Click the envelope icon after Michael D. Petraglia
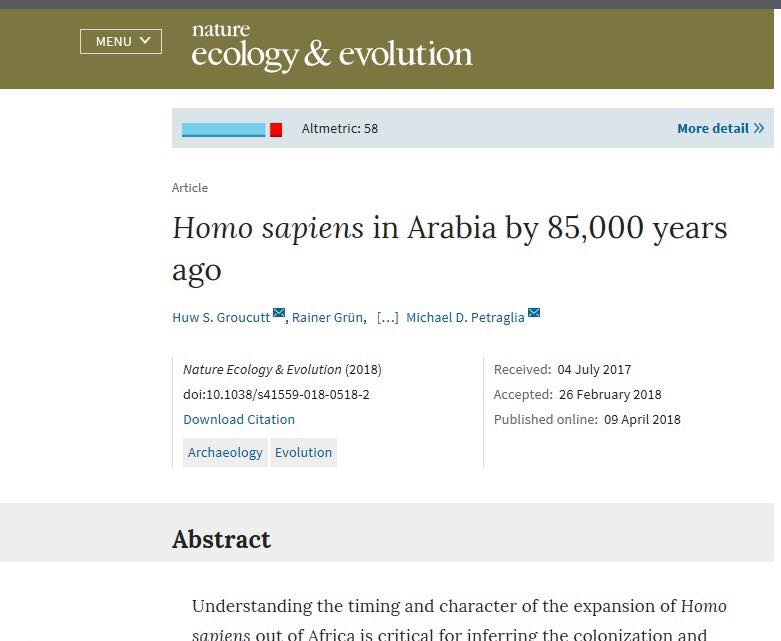781x641 pixels. tap(534, 314)
